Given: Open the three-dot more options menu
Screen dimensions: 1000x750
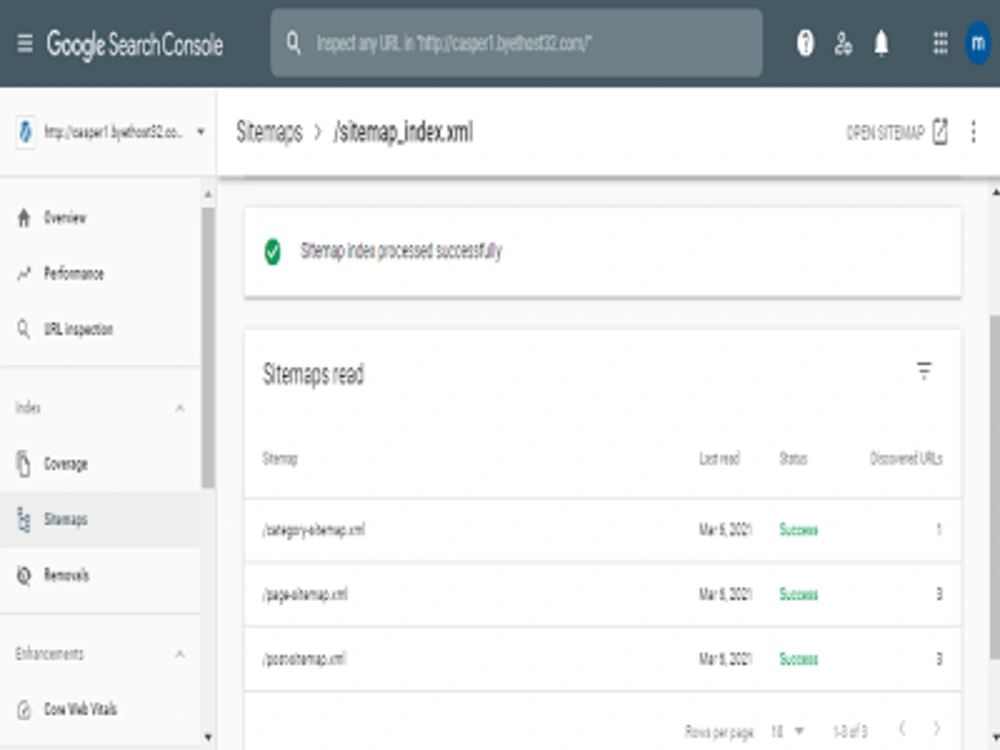Looking at the screenshot, I should tap(973, 132).
